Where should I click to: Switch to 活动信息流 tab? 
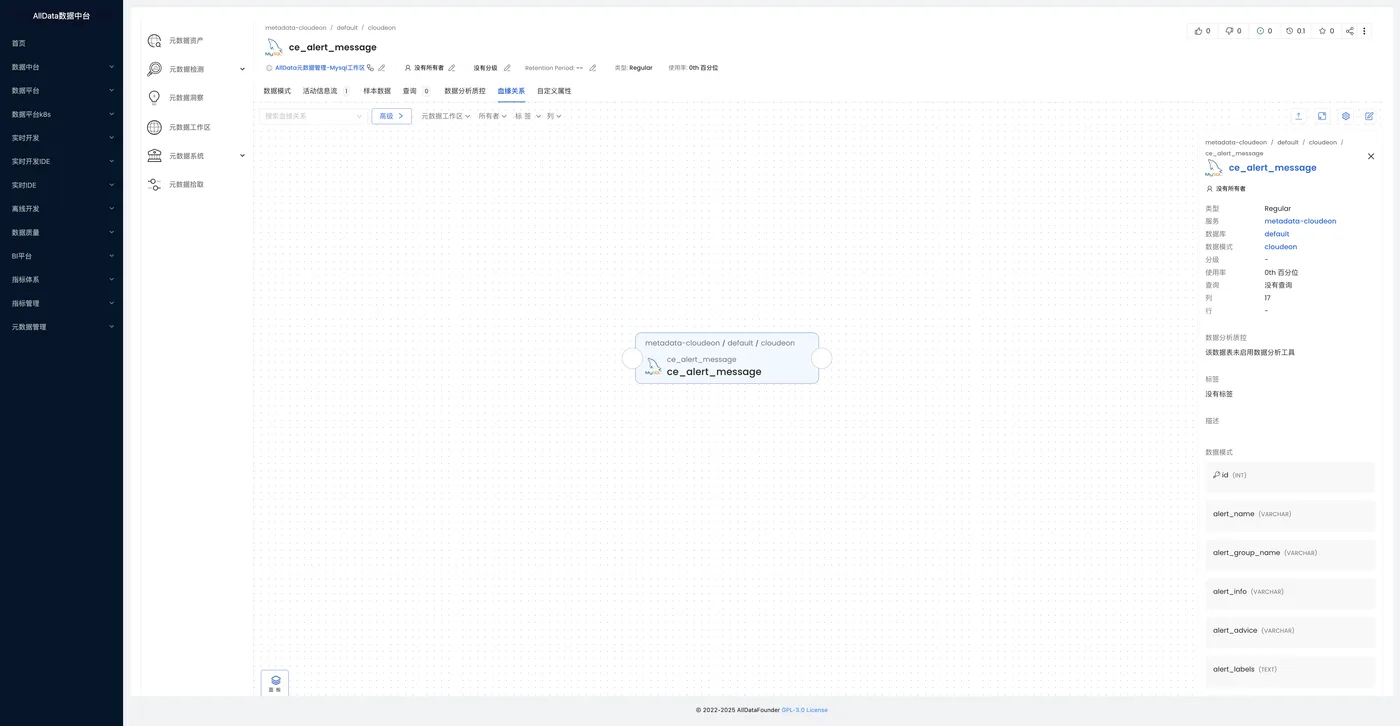point(326,91)
